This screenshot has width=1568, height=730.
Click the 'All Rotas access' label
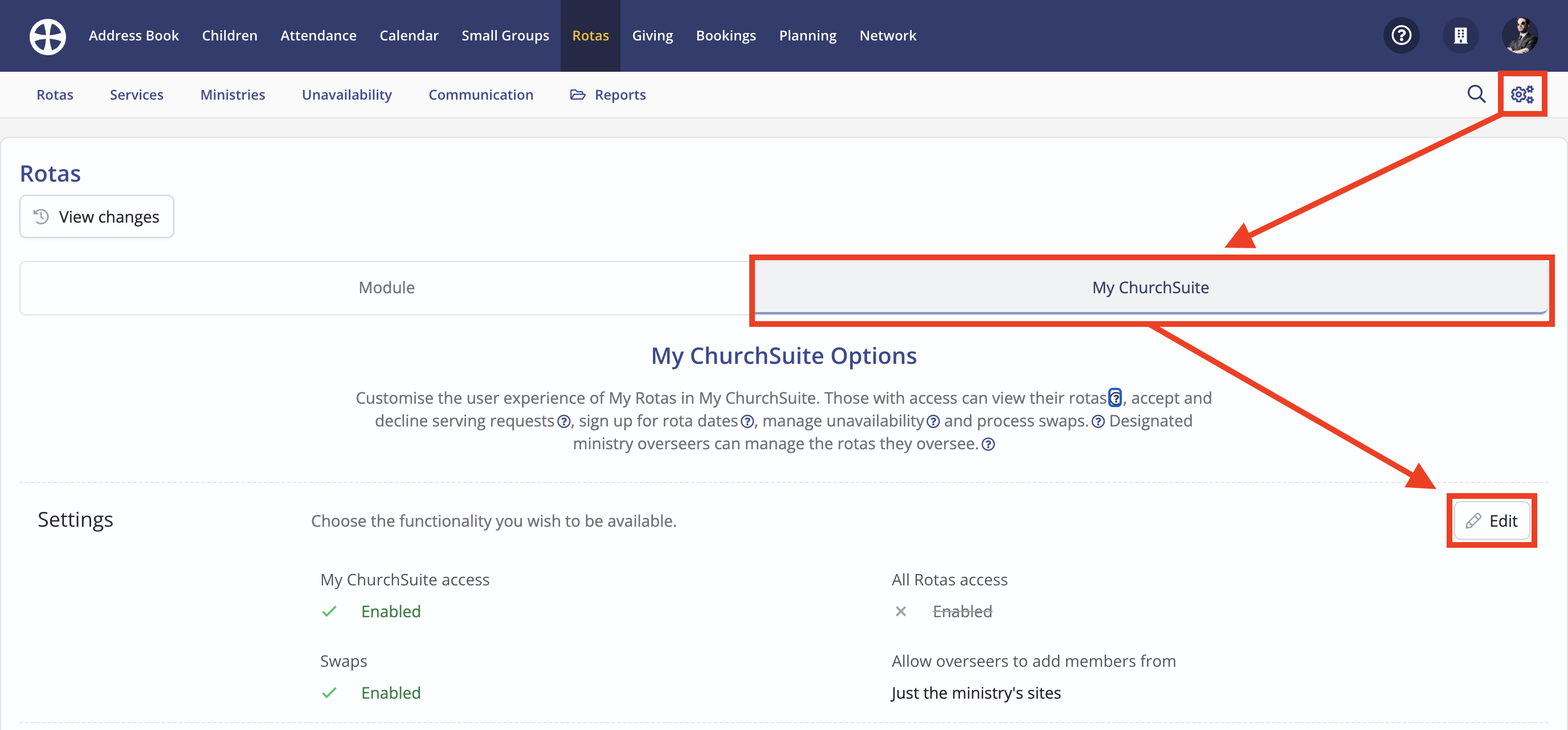pos(950,580)
